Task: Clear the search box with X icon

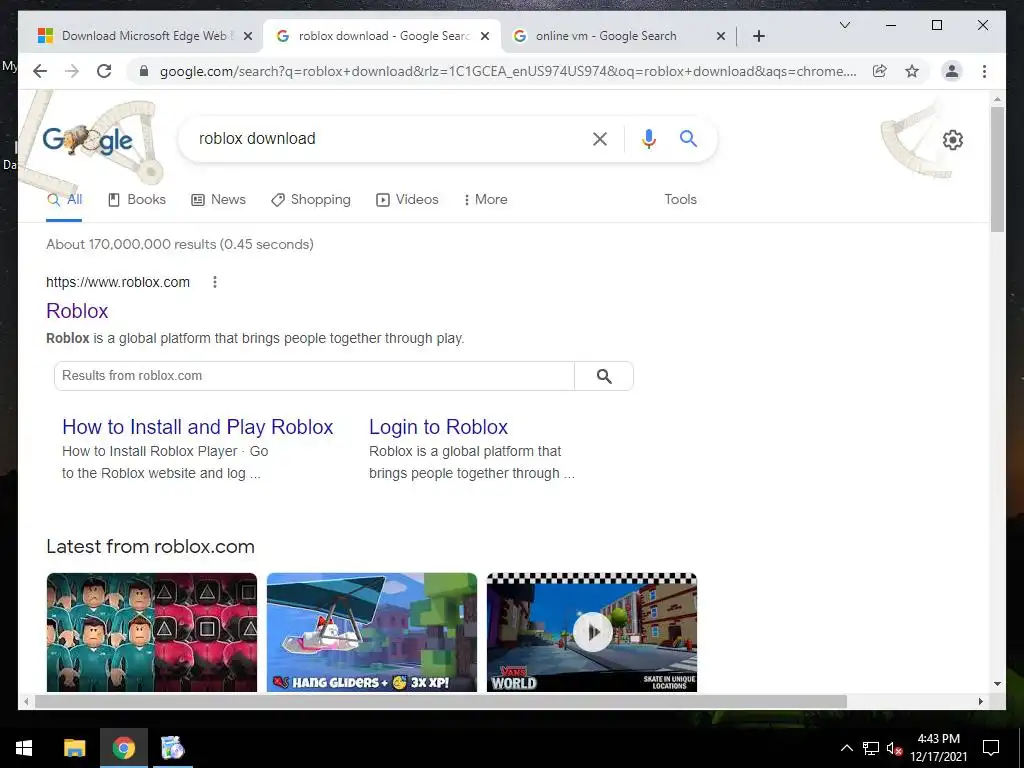Action: [x=600, y=138]
